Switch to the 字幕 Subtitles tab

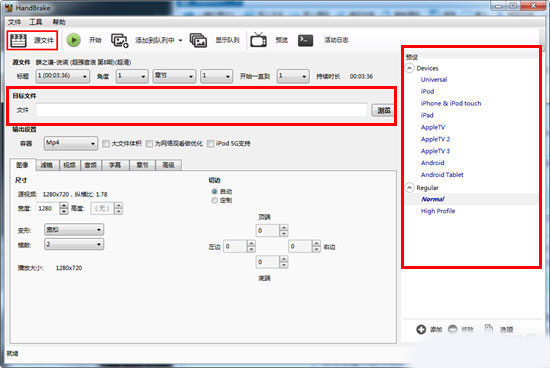click(x=115, y=165)
